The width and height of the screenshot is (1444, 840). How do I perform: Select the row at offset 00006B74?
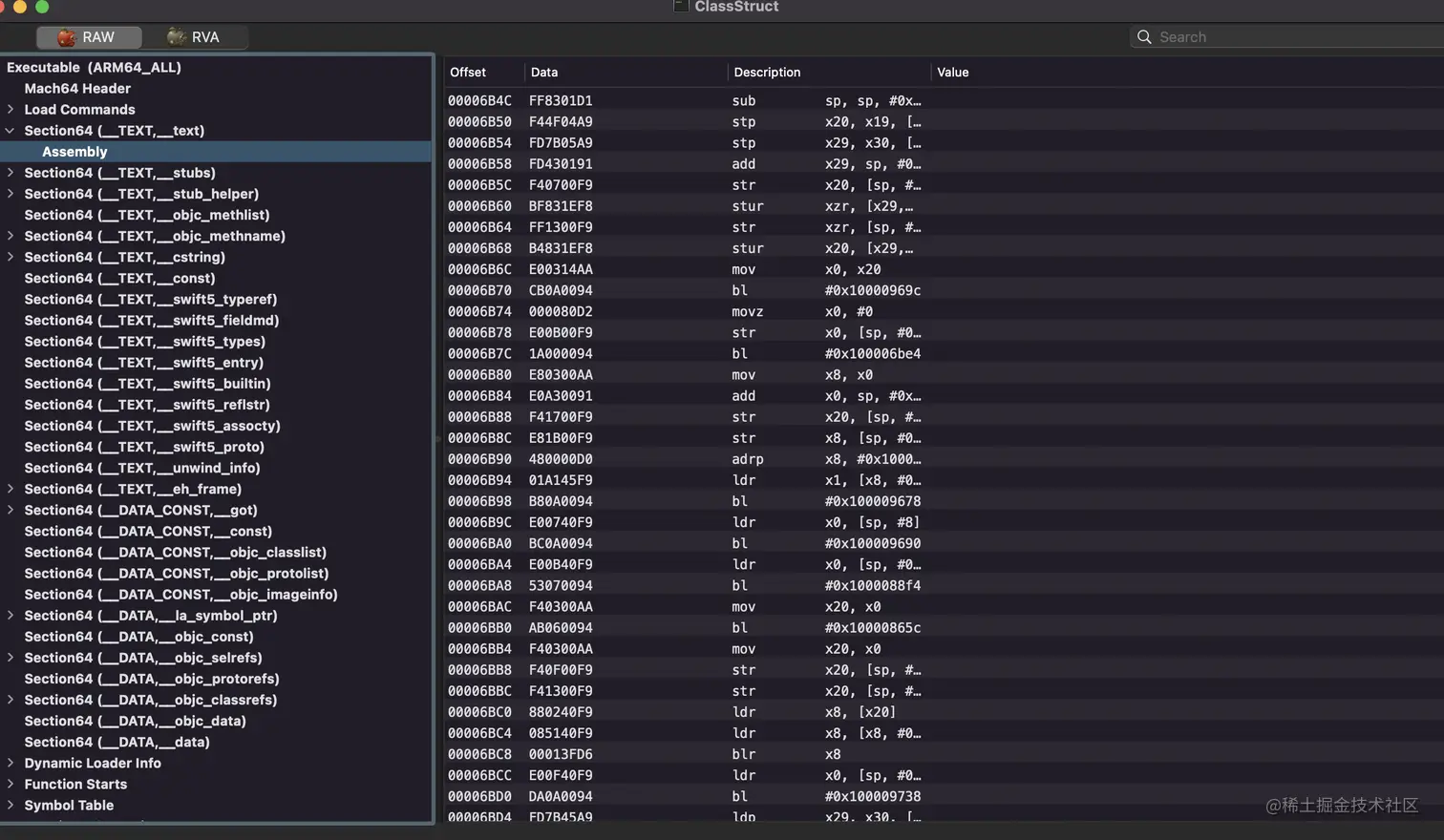click(944, 311)
